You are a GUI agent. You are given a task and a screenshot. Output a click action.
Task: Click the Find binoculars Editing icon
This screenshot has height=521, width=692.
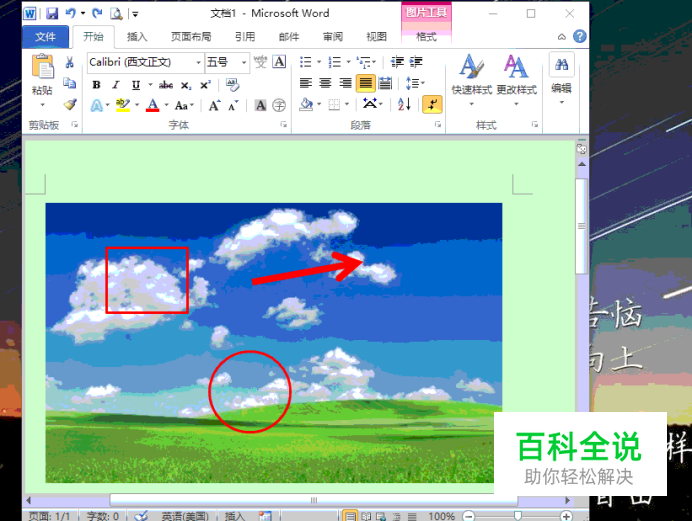pyautogui.click(x=561, y=65)
